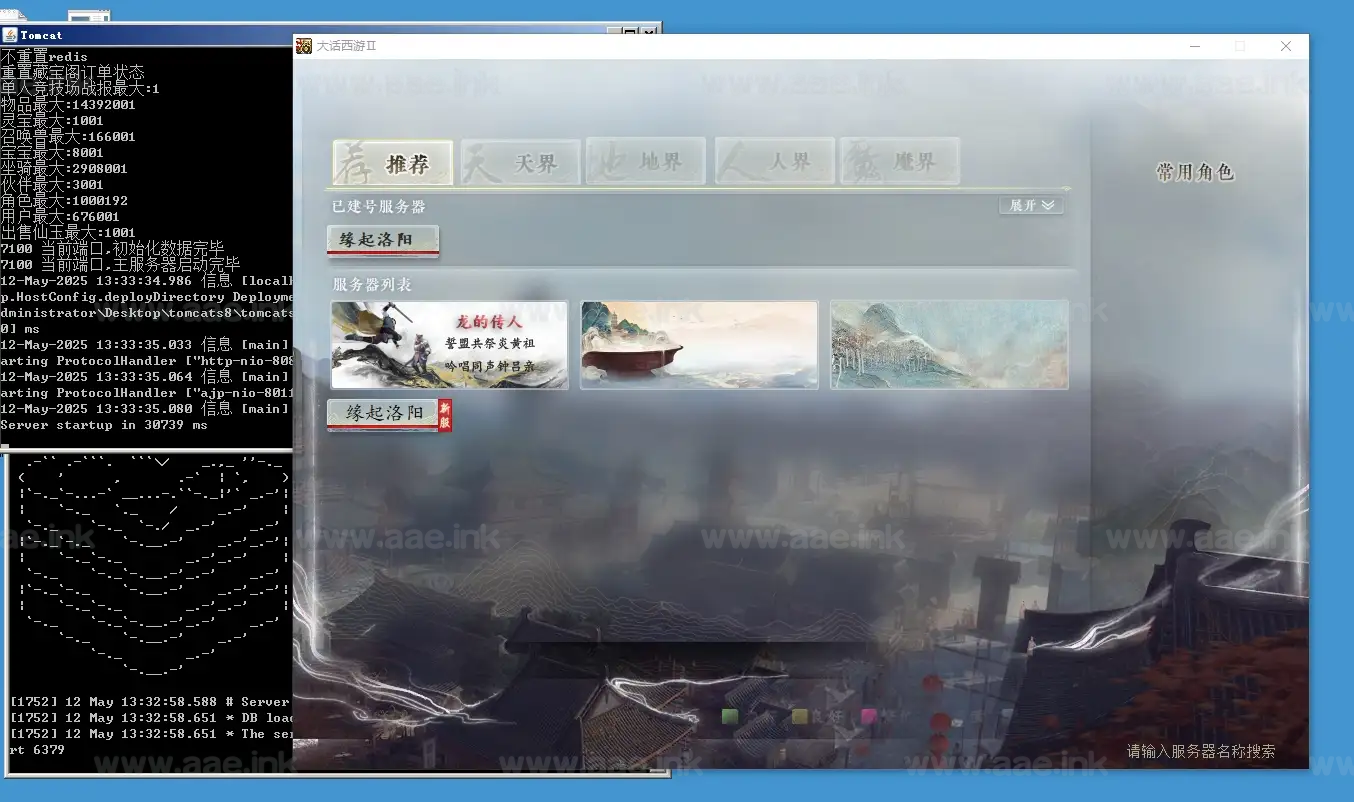Click the Tomcat window Java icon
1354x802 pixels.
[x=9, y=35]
